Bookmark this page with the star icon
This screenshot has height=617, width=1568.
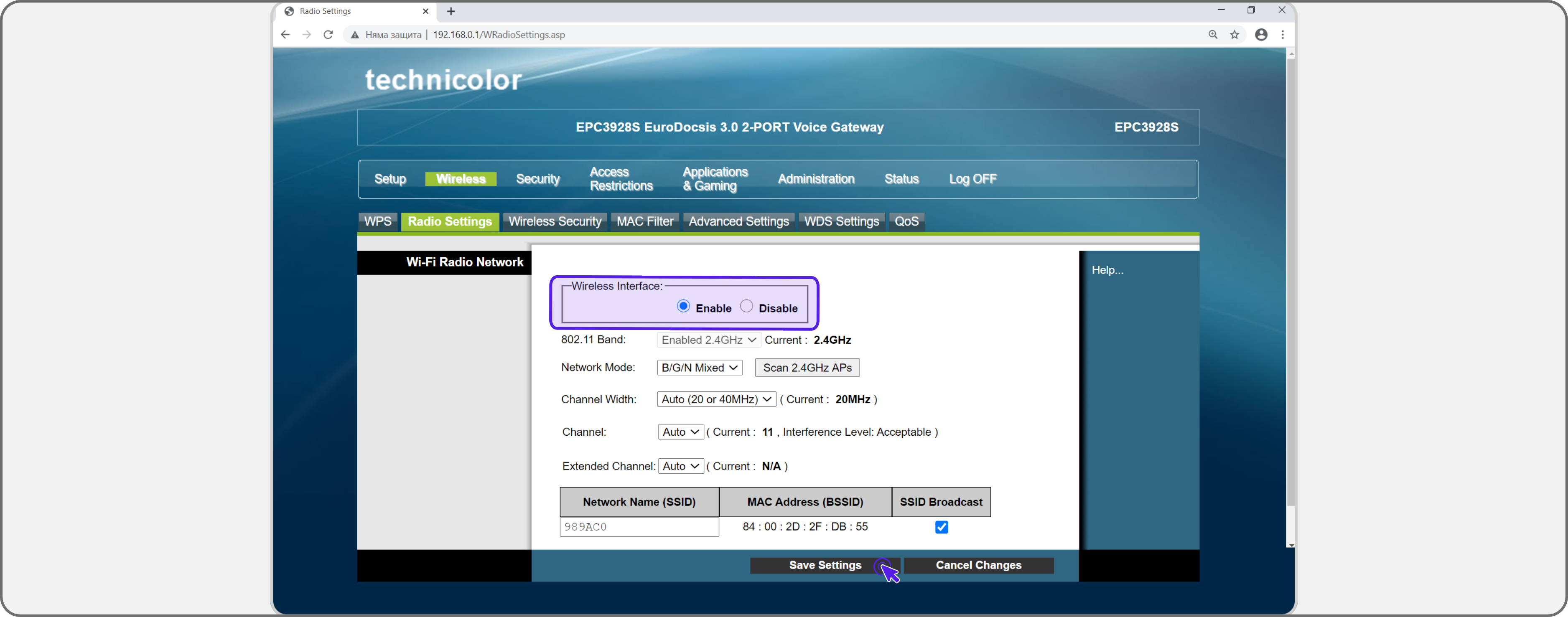click(x=1234, y=35)
